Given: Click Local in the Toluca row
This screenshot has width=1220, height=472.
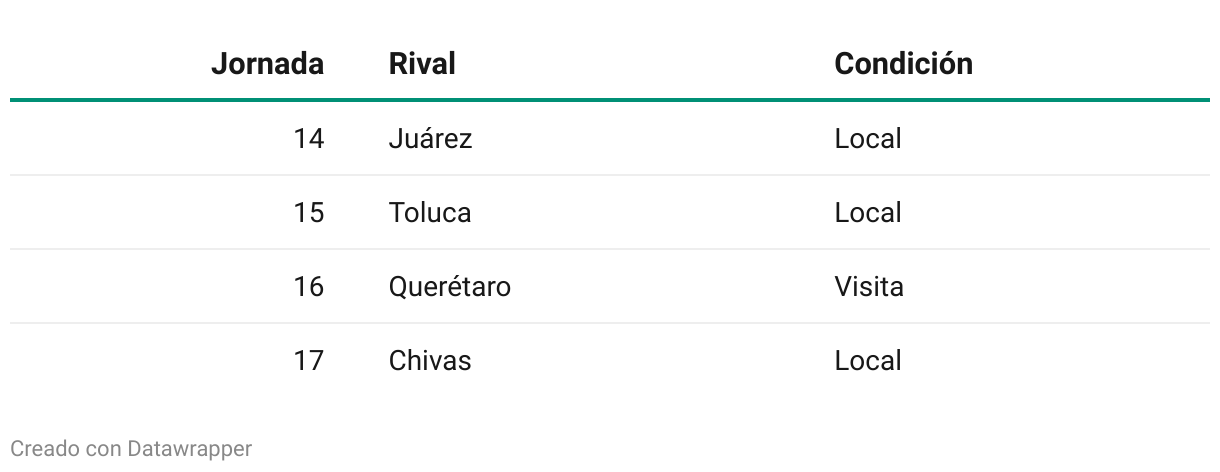Looking at the screenshot, I should pos(868,213).
